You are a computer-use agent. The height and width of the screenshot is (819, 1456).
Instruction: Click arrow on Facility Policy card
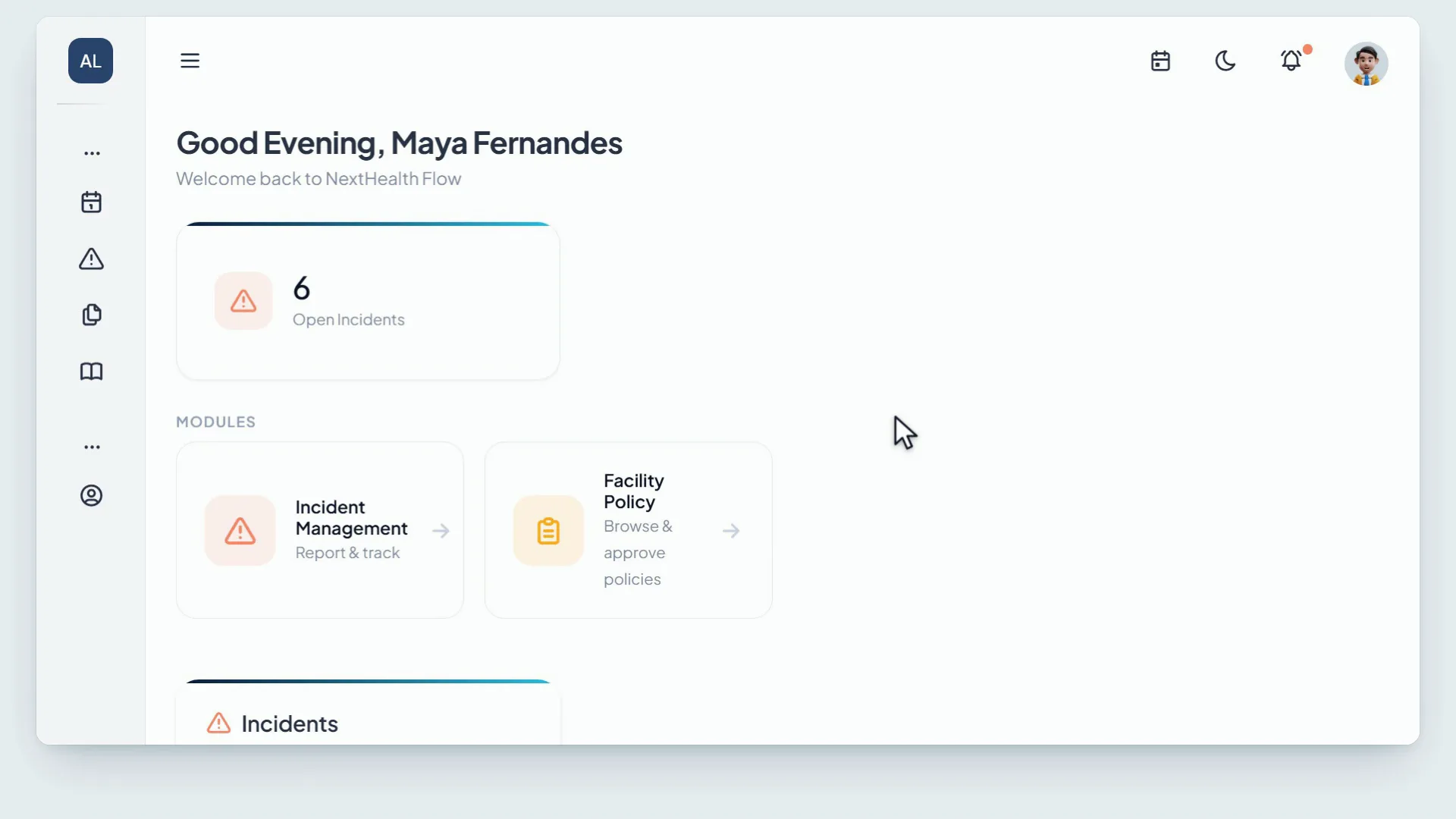pyautogui.click(x=731, y=531)
